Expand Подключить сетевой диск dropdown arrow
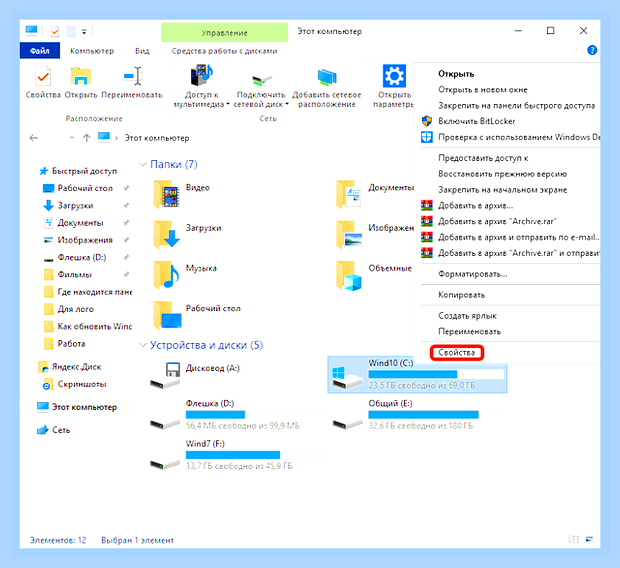 (x=287, y=104)
